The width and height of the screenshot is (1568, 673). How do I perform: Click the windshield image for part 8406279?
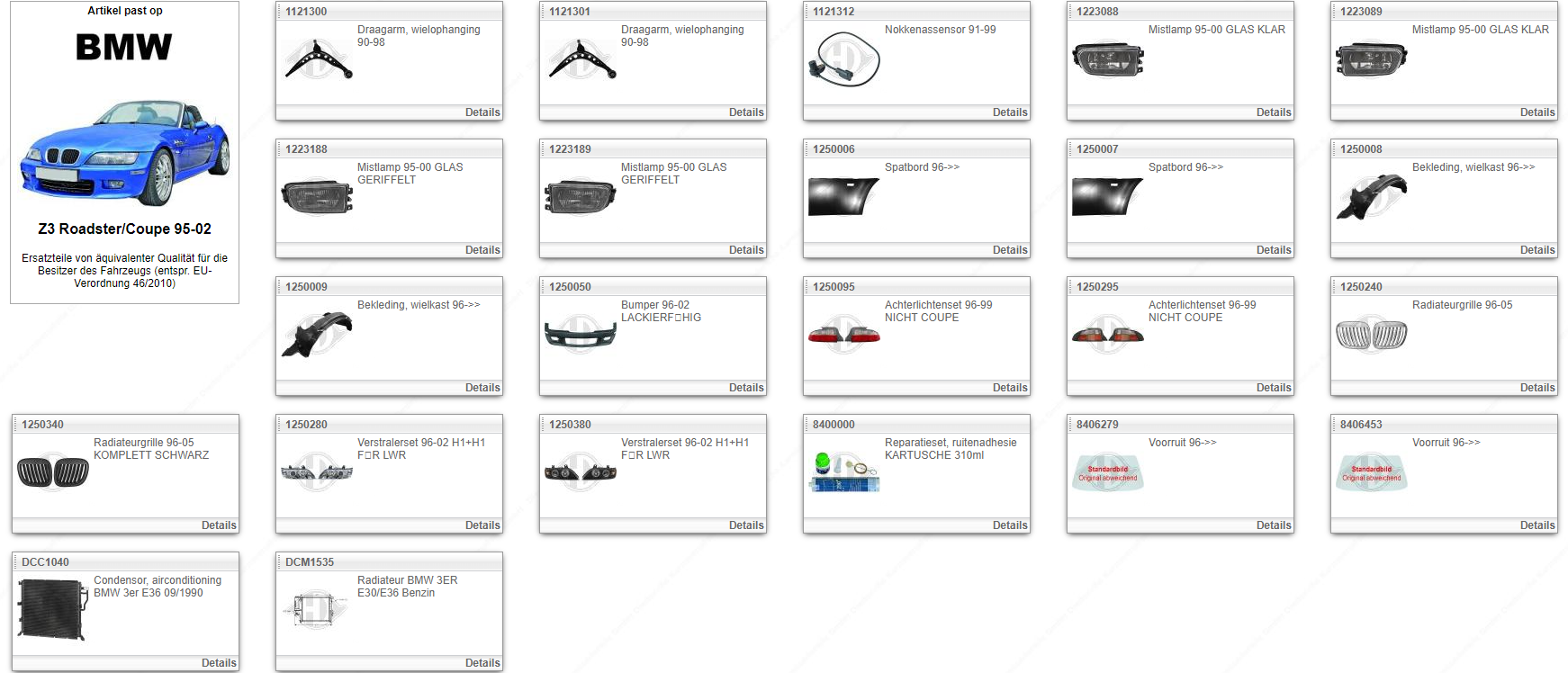pyautogui.click(x=1108, y=472)
